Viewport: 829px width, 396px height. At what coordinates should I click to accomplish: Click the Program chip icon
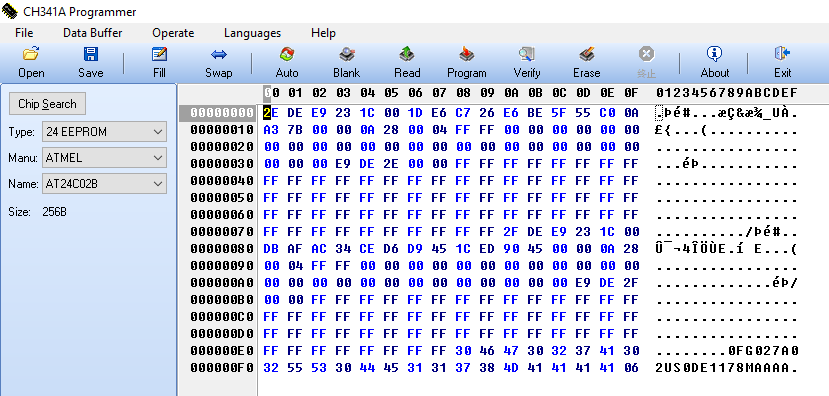[466, 54]
